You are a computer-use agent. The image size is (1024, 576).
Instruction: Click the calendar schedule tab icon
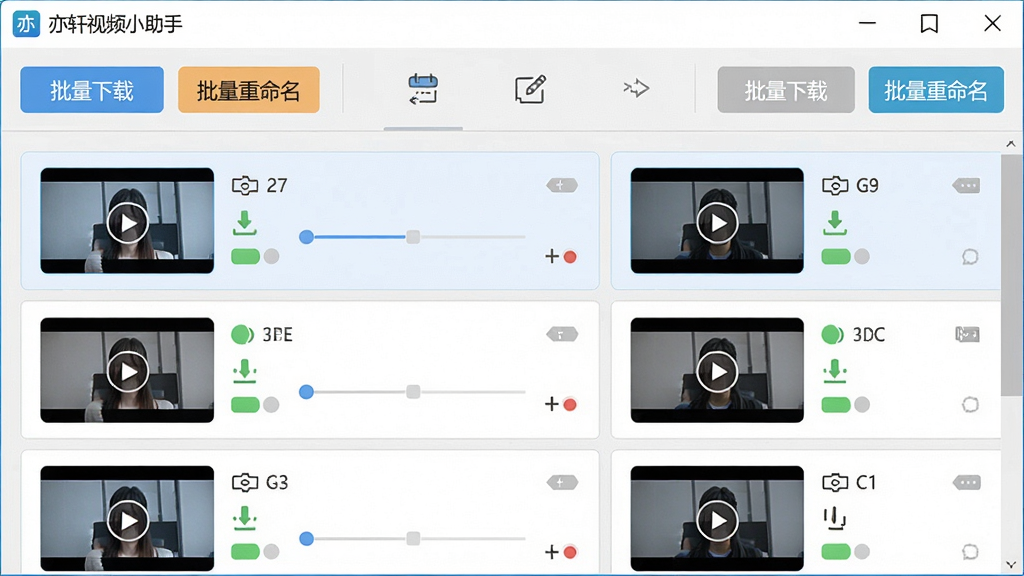[x=423, y=89]
